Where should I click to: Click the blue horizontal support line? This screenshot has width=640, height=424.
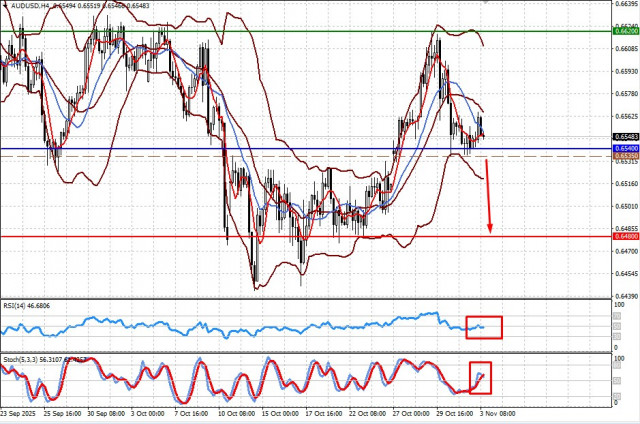click(x=306, y=149)
